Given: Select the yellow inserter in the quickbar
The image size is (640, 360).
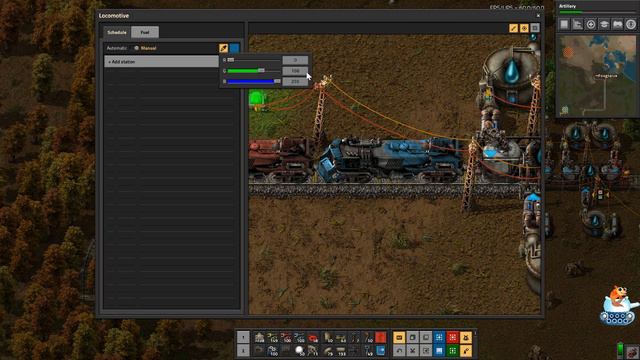Looking at the screenshot, I should 273,337.
